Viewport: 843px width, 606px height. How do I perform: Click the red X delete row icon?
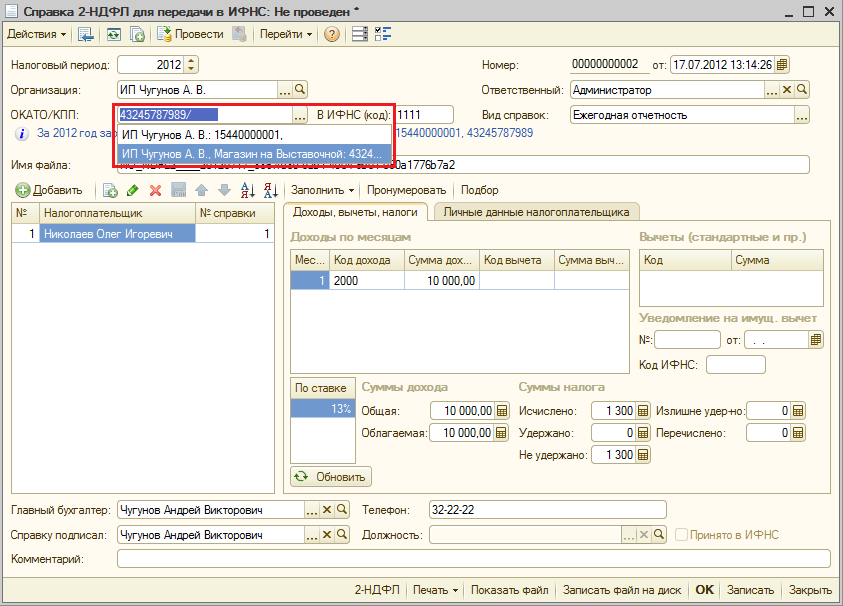pyautogui.click(x=155, y=190)
